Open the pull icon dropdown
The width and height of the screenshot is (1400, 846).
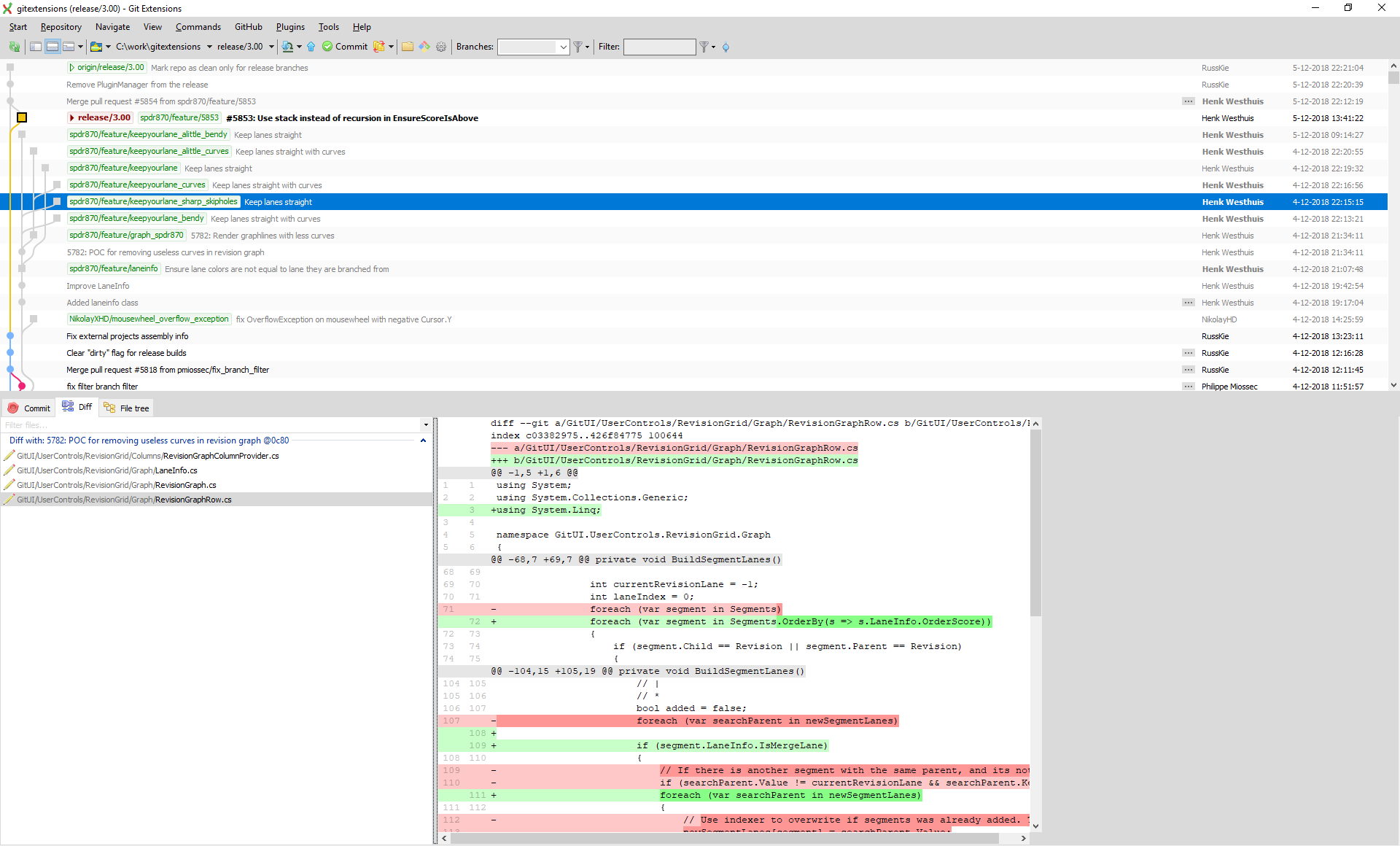(300, 47)
